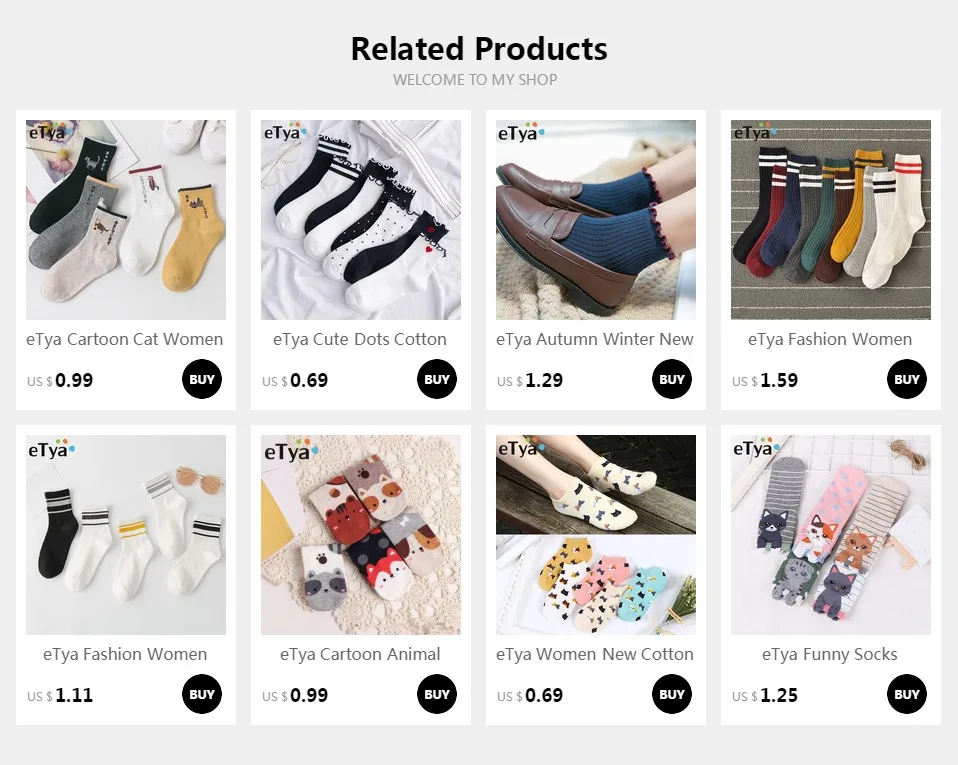Open the cartoon cat socks product image
Screen dimensions: 958x765
126,220
